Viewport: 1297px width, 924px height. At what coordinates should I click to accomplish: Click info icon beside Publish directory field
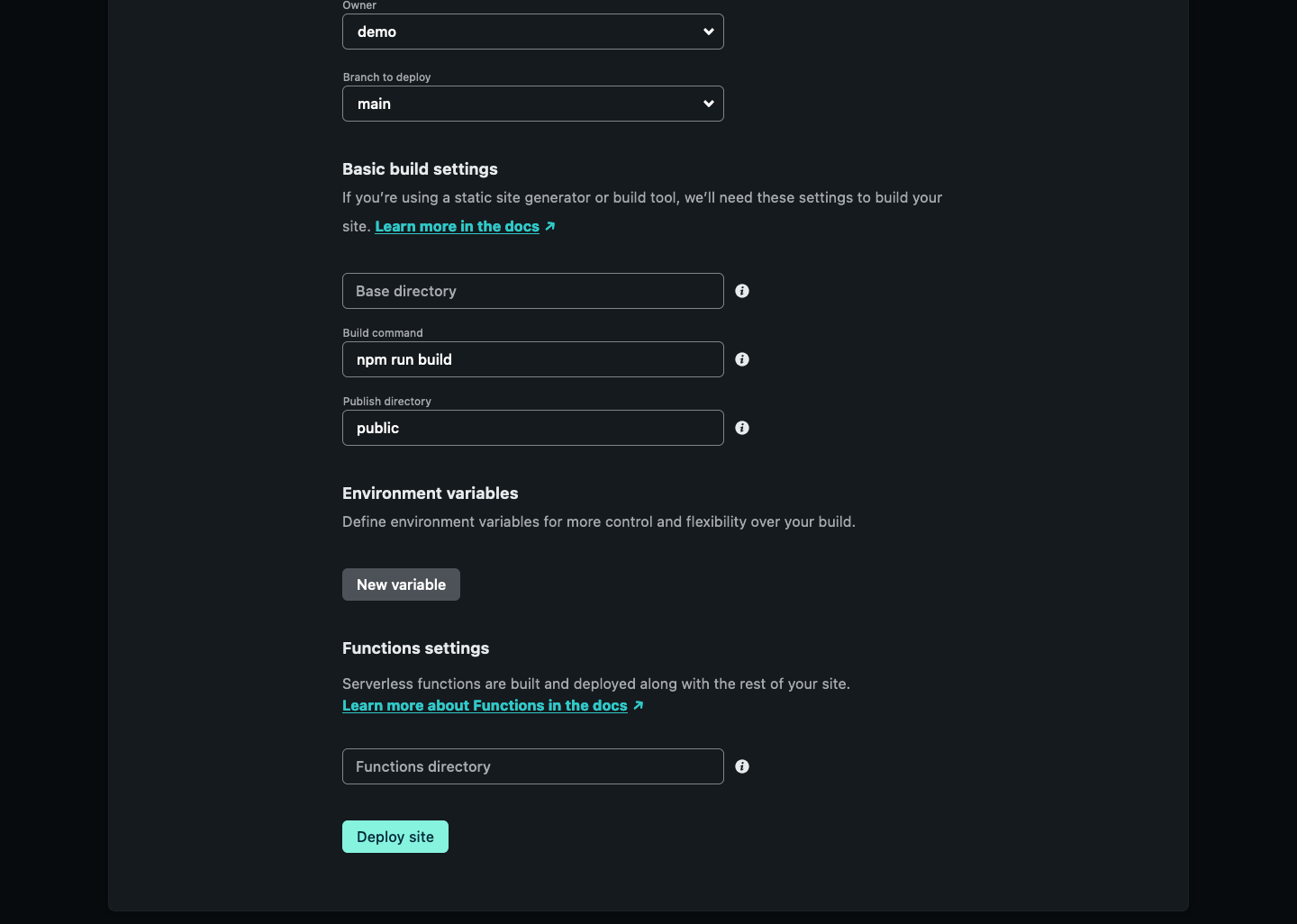coord(742,428)
